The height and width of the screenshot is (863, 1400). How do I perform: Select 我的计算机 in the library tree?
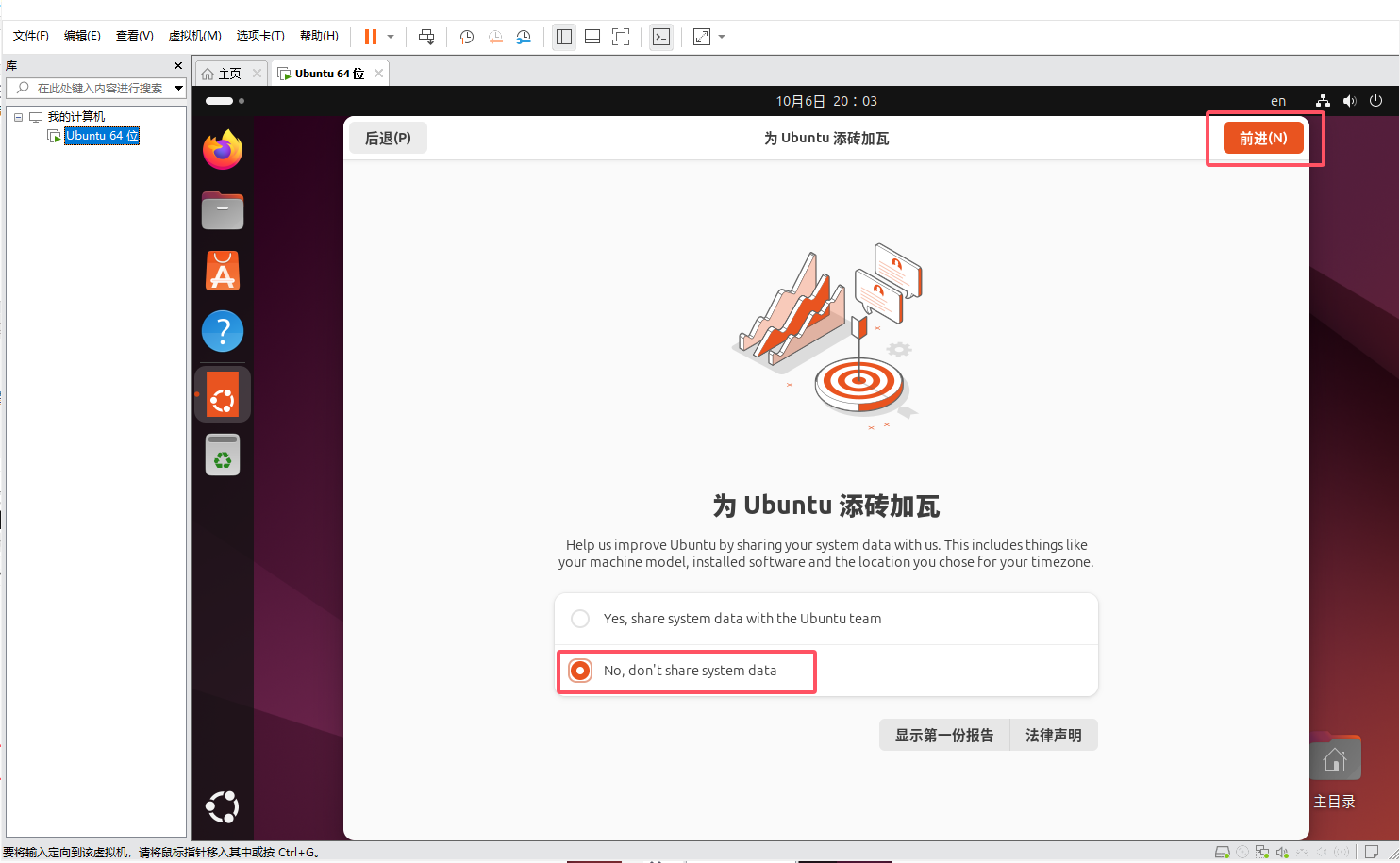pyautogui.click(x=76, y=117)
